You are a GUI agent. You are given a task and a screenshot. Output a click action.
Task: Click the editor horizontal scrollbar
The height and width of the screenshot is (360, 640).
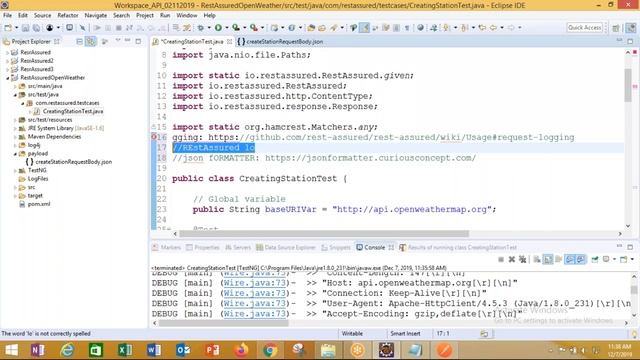[x=398, y=234]
